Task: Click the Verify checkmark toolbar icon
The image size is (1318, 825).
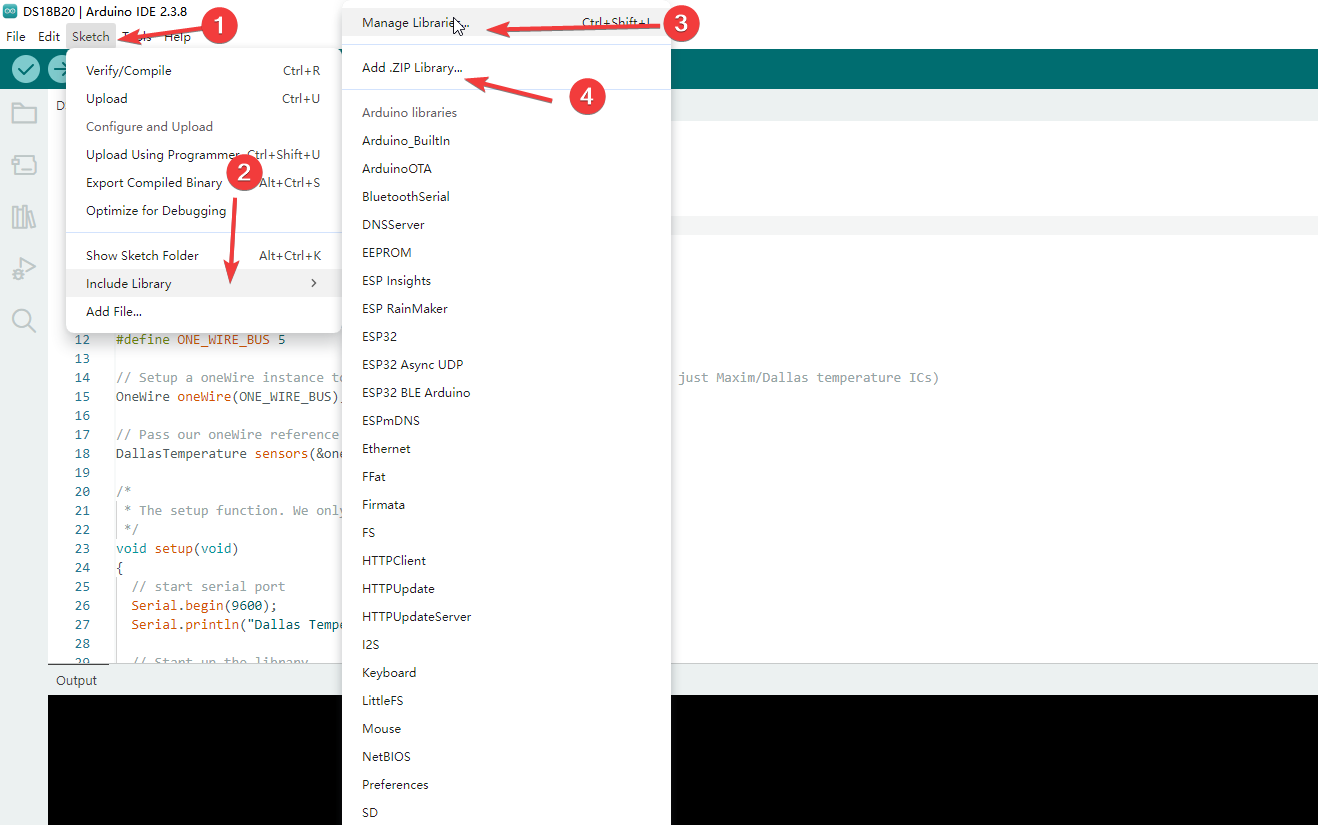Action: (x=26, y=69)
